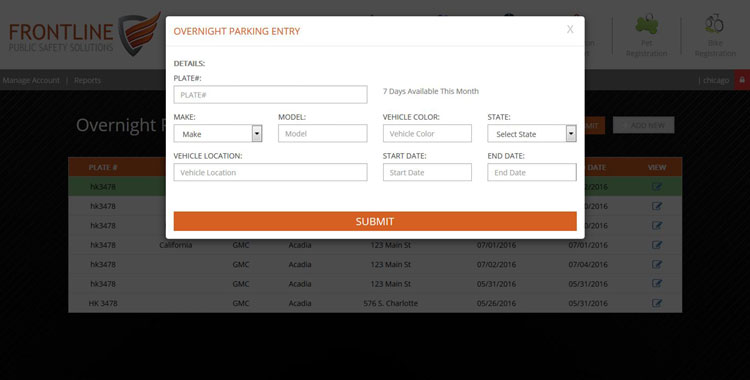Click the Start Date field
The image size is (750, 380).
pyautogui.click(x=427, y=172)
